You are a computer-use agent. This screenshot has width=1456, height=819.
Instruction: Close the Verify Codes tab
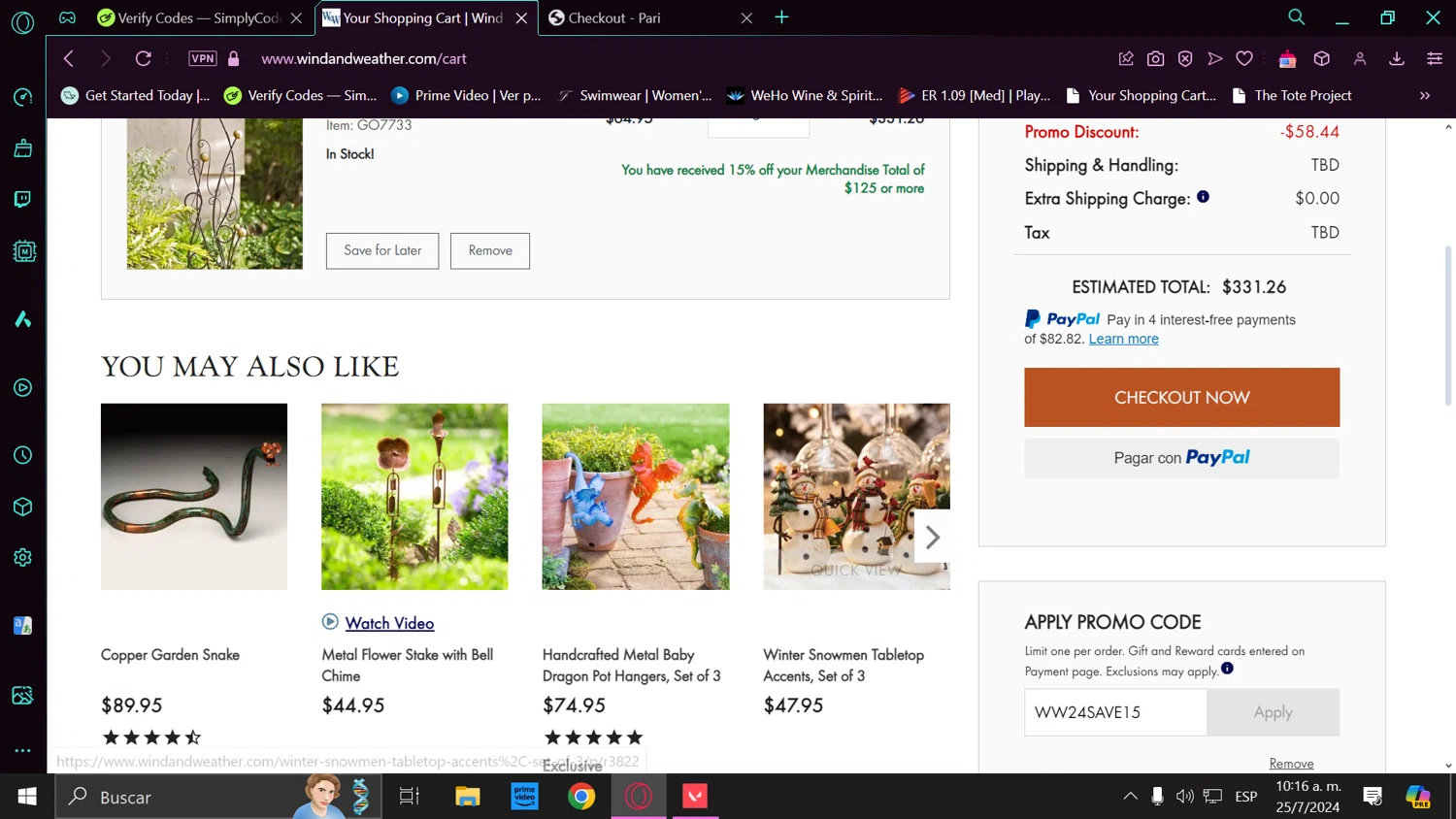(x=297, y=18)
